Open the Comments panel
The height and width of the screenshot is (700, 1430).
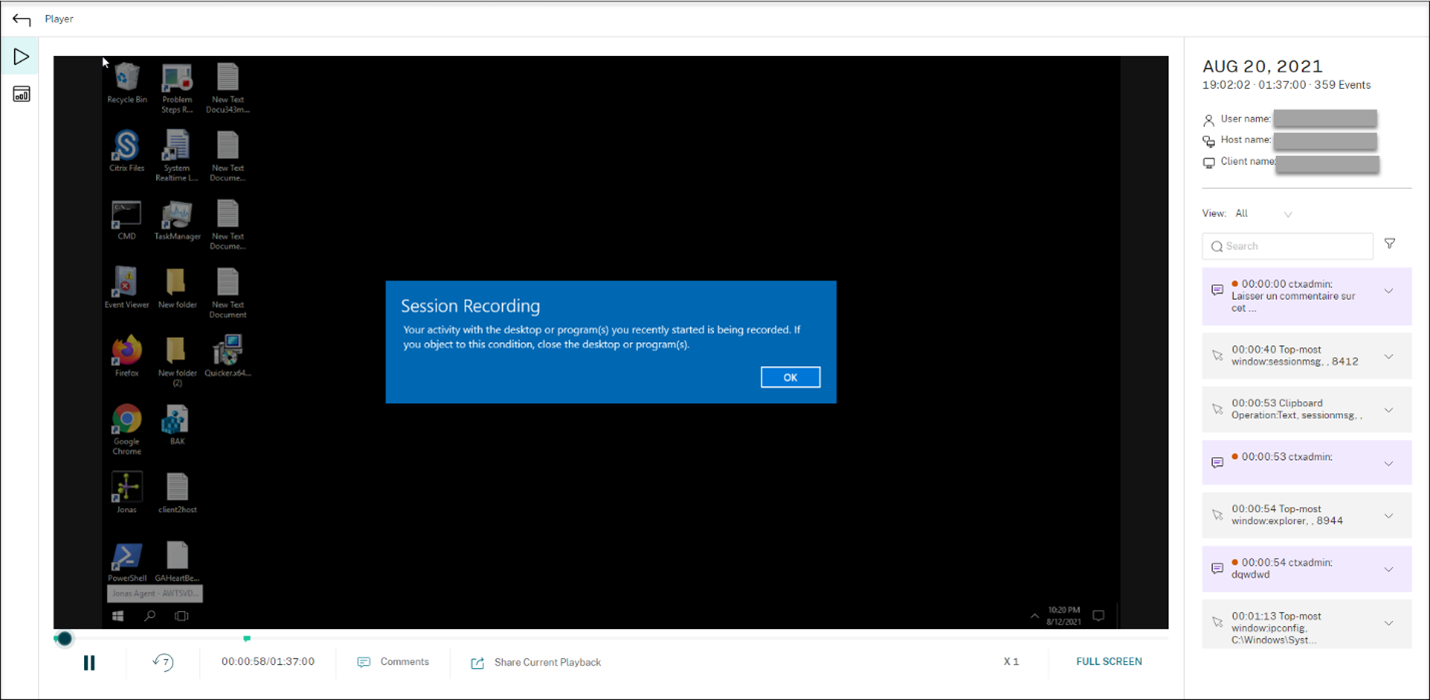(393, 662)
